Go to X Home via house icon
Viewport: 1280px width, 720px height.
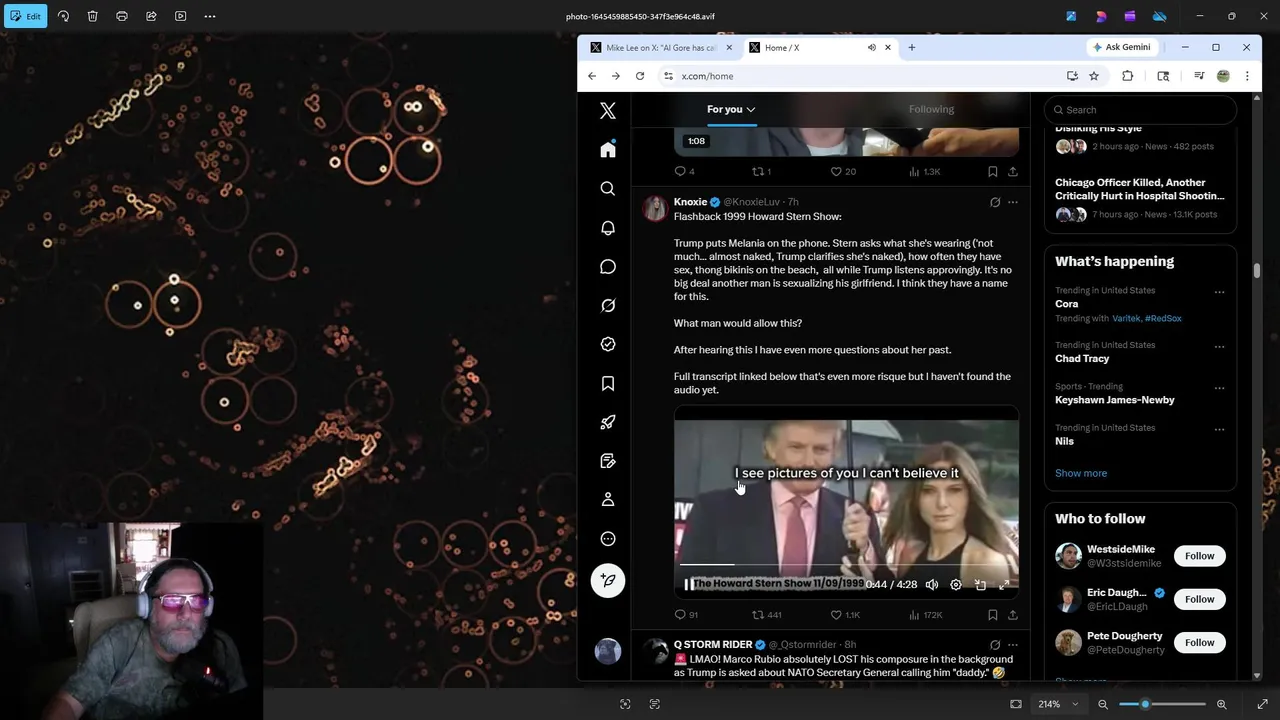(608, 150)
